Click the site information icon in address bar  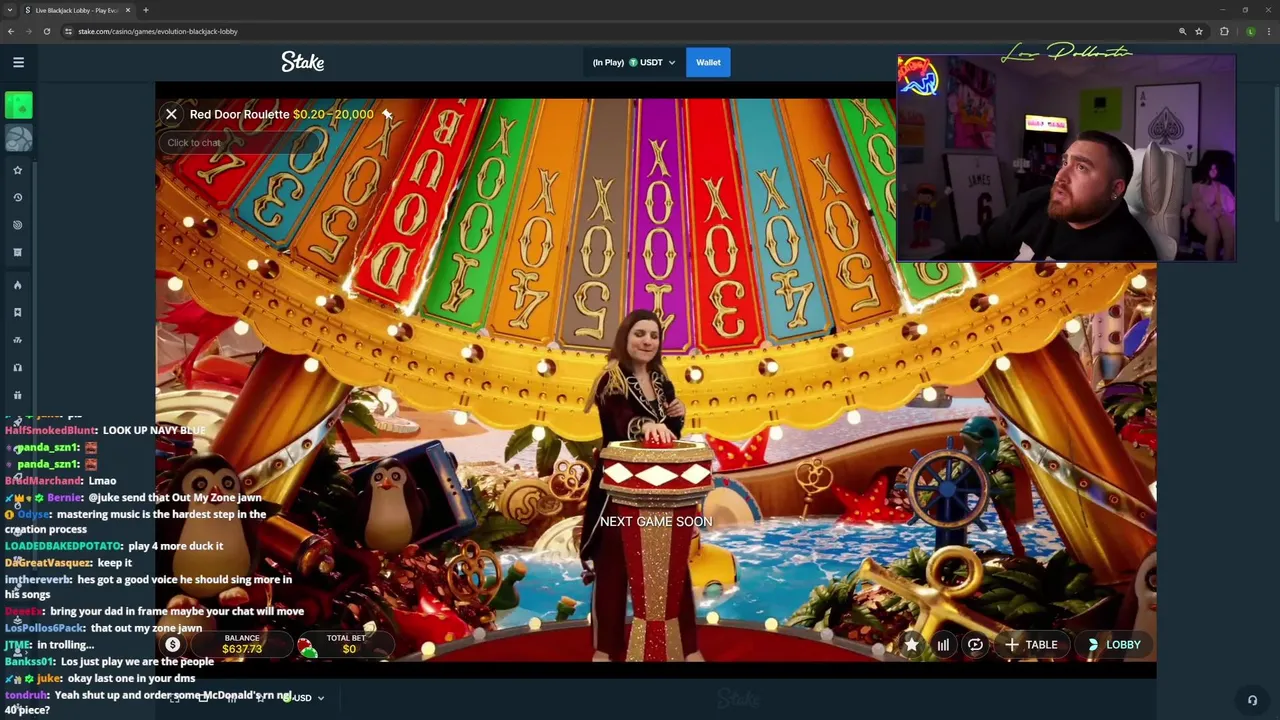point(68,31)
